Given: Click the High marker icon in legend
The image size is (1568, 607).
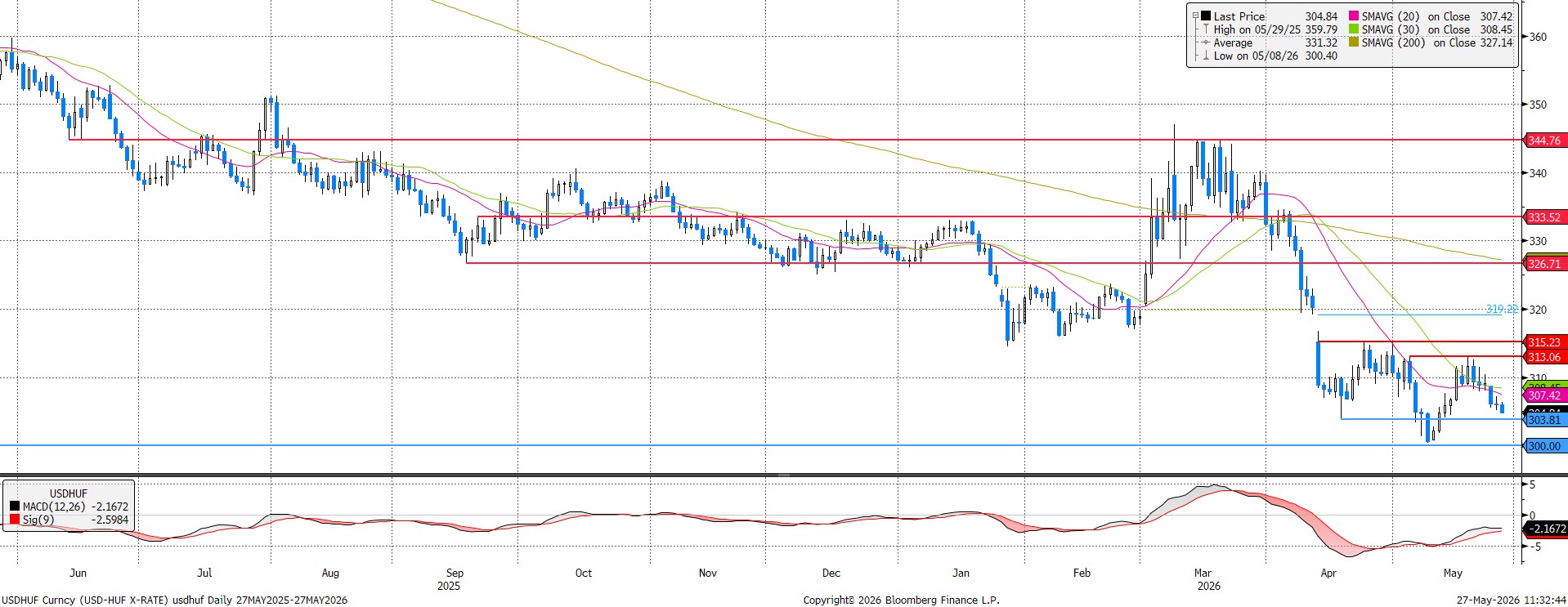Looking at the screenshot, I should (x=1206, y=29).
